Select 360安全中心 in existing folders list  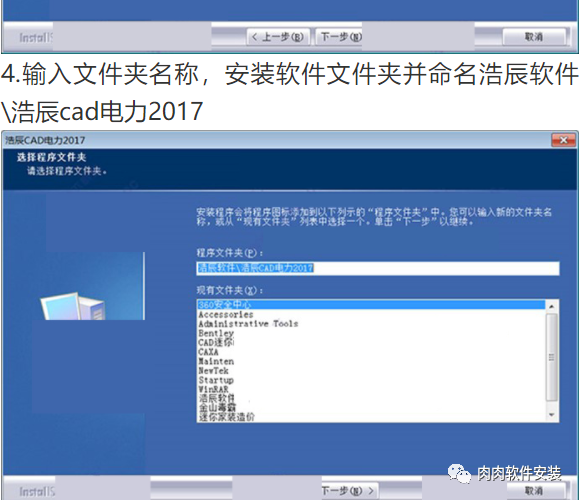[x=371, y=305]
